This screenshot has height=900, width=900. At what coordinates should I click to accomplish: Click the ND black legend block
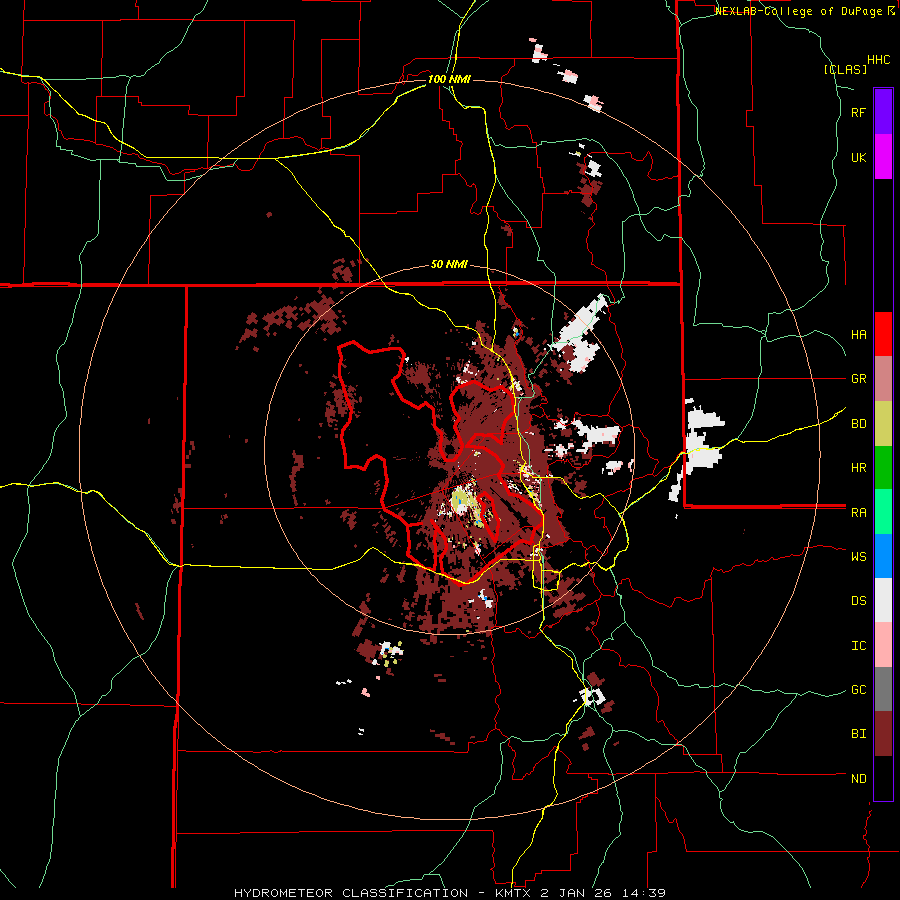(x=883, y=778)
